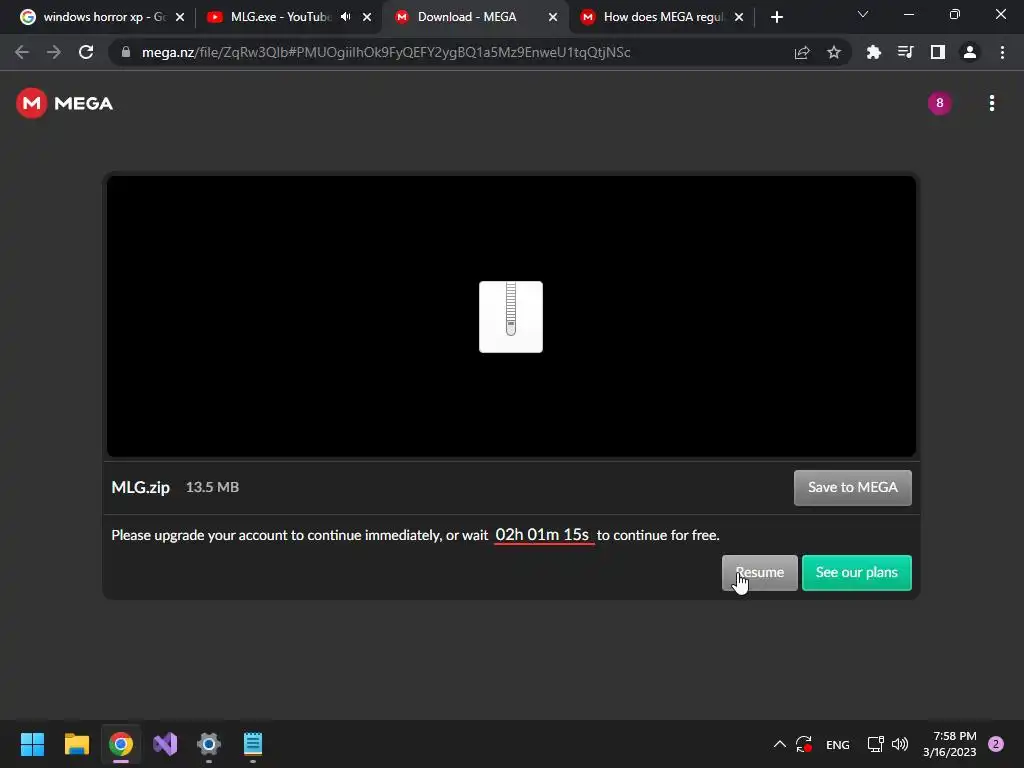Bookmark this page with the star icon
Image resolution: width=1024 pixels, height=768 pixels.
[834, 52]
